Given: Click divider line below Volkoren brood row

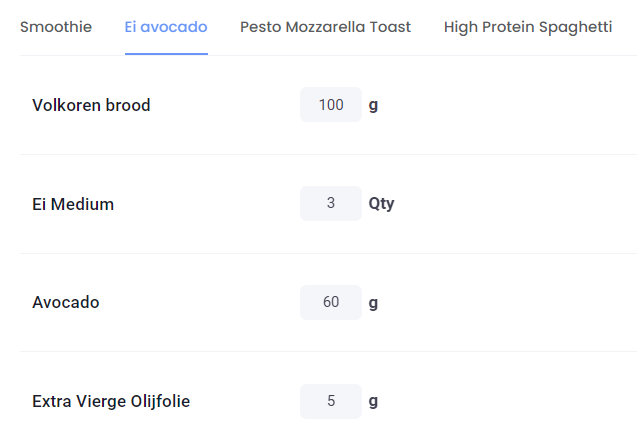Looking at the screenshot, I should pyautogui.click(x=328, y=154).
